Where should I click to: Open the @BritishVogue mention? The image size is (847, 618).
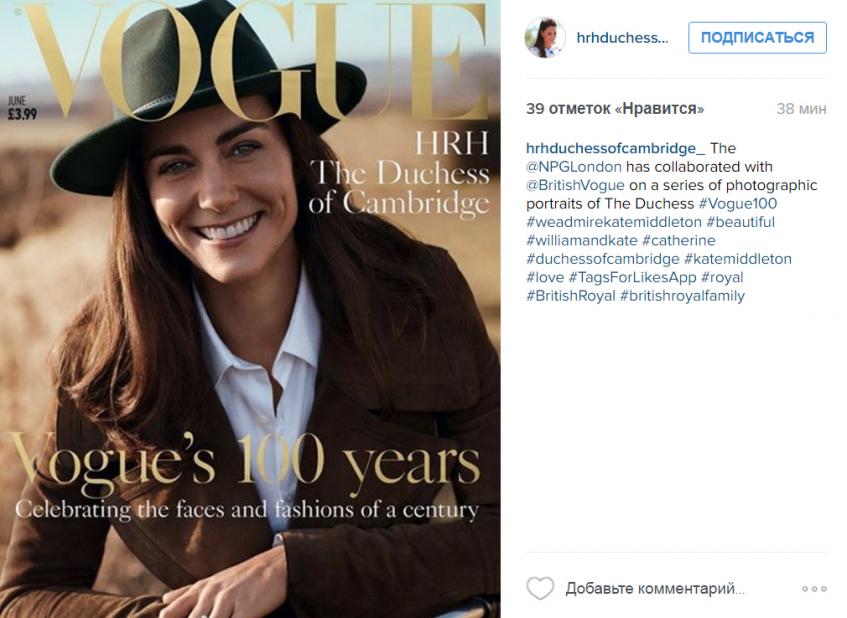575,186
